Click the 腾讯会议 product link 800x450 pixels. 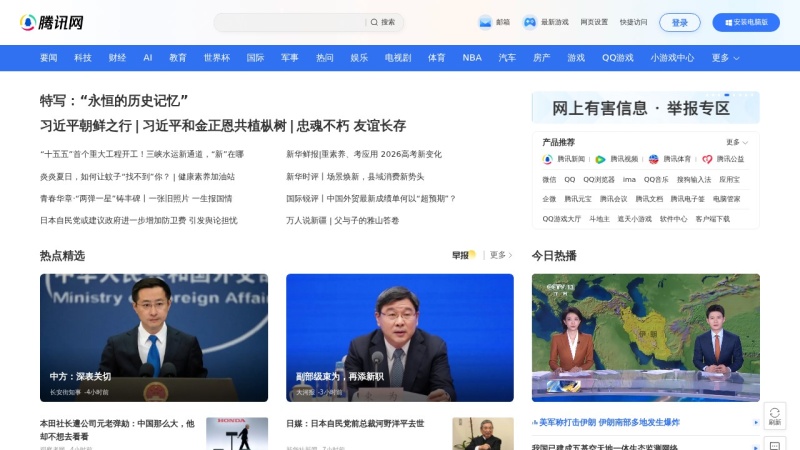point(613,199)
